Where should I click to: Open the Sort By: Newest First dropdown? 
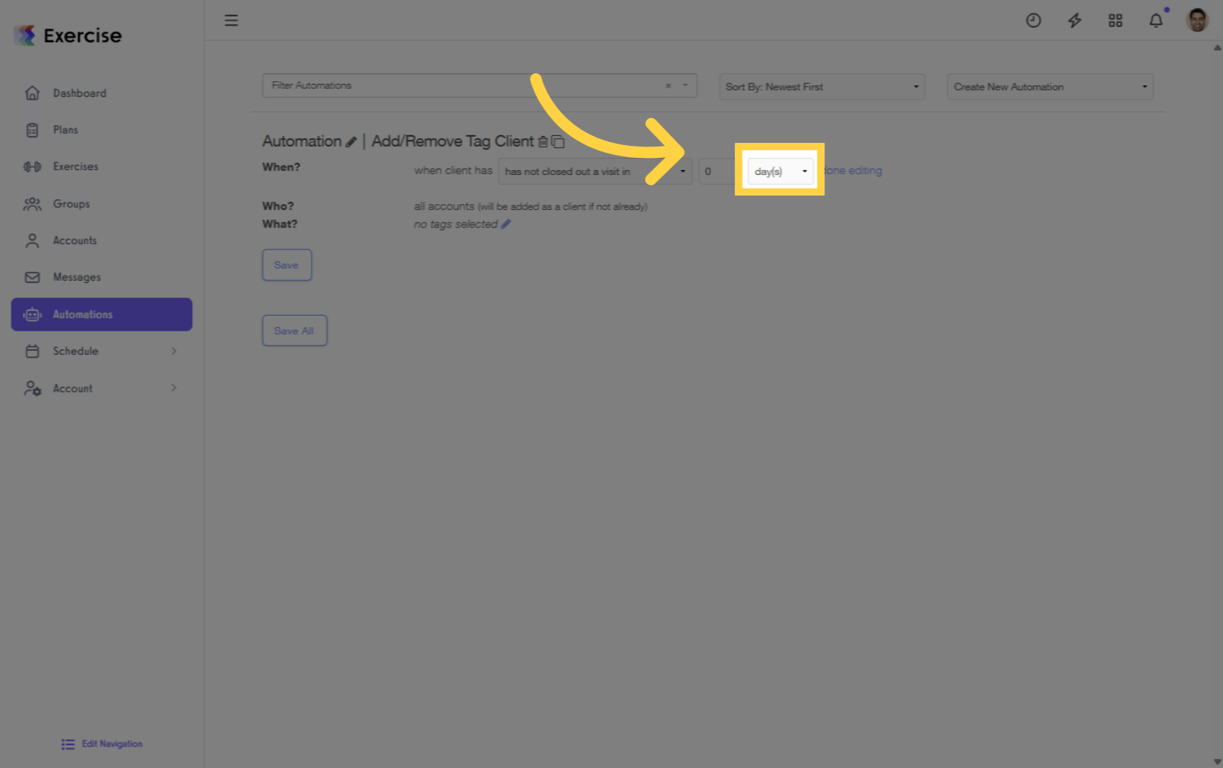(821, 87)
